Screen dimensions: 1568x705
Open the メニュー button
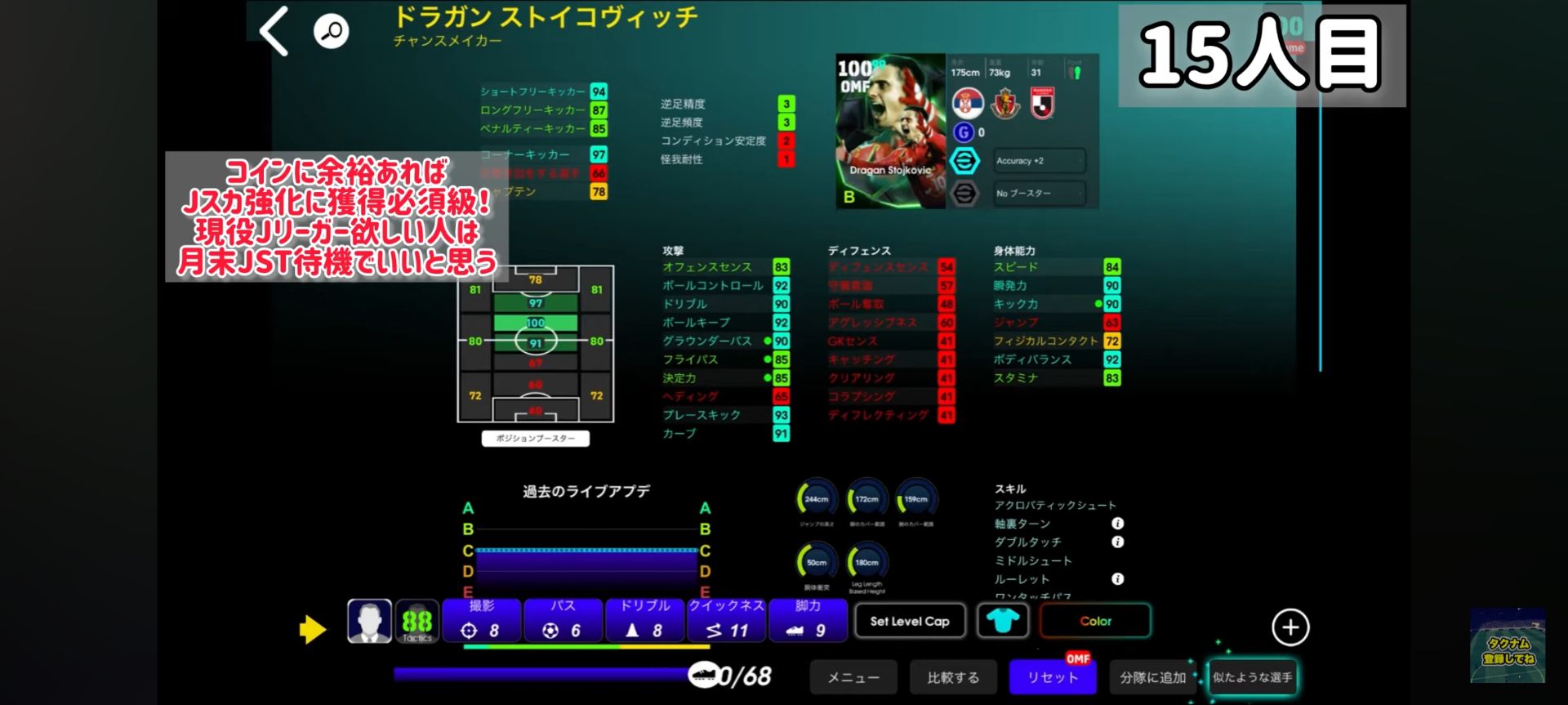853,677
